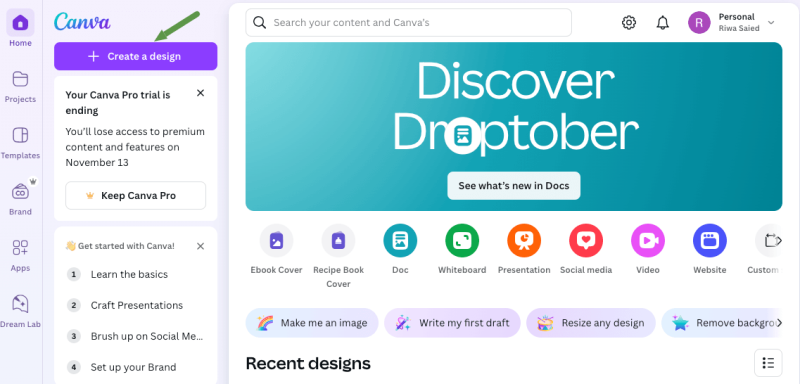Click Remove background chip
800x384 pixels.
tap(722, 323)
